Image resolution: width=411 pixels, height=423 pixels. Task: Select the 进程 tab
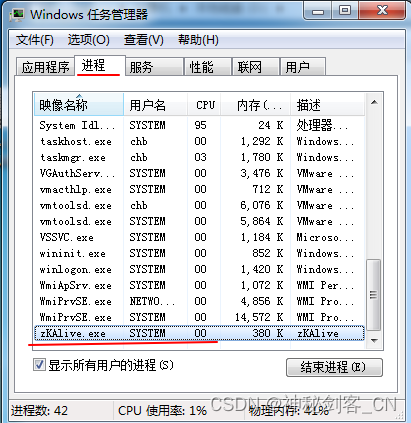click(x=100, y=65)
